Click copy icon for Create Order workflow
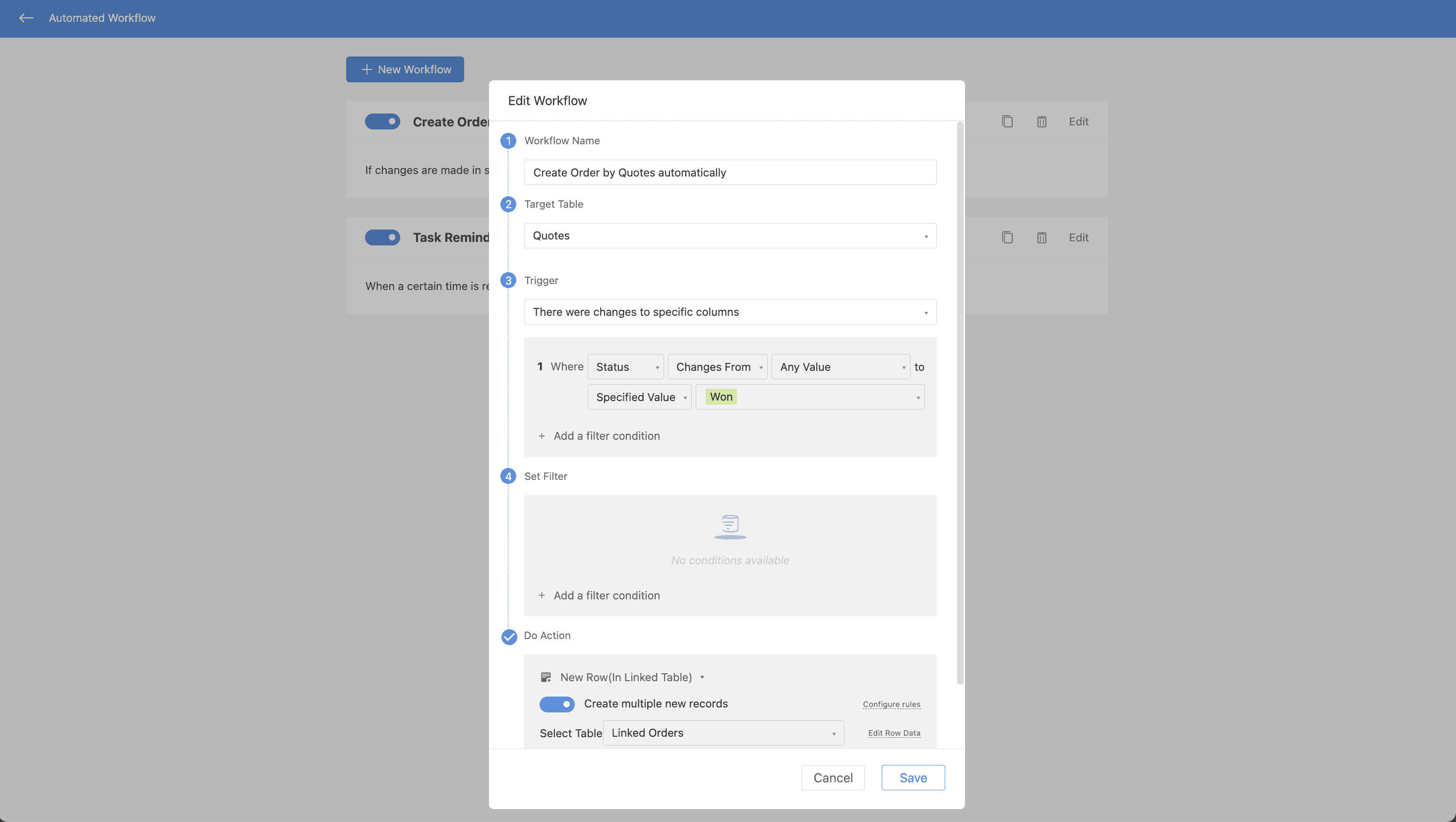The image size is (1456, 822). 1007,121
